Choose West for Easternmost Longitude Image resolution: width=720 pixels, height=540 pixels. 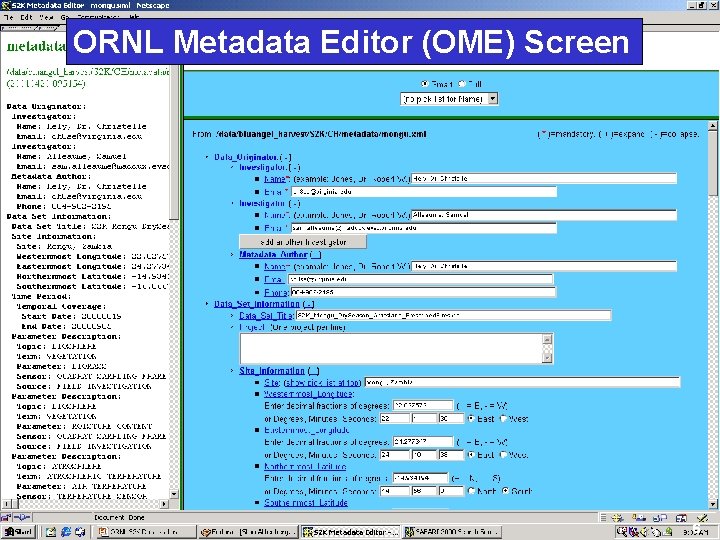pyautogui.click(x=503, y=455)
